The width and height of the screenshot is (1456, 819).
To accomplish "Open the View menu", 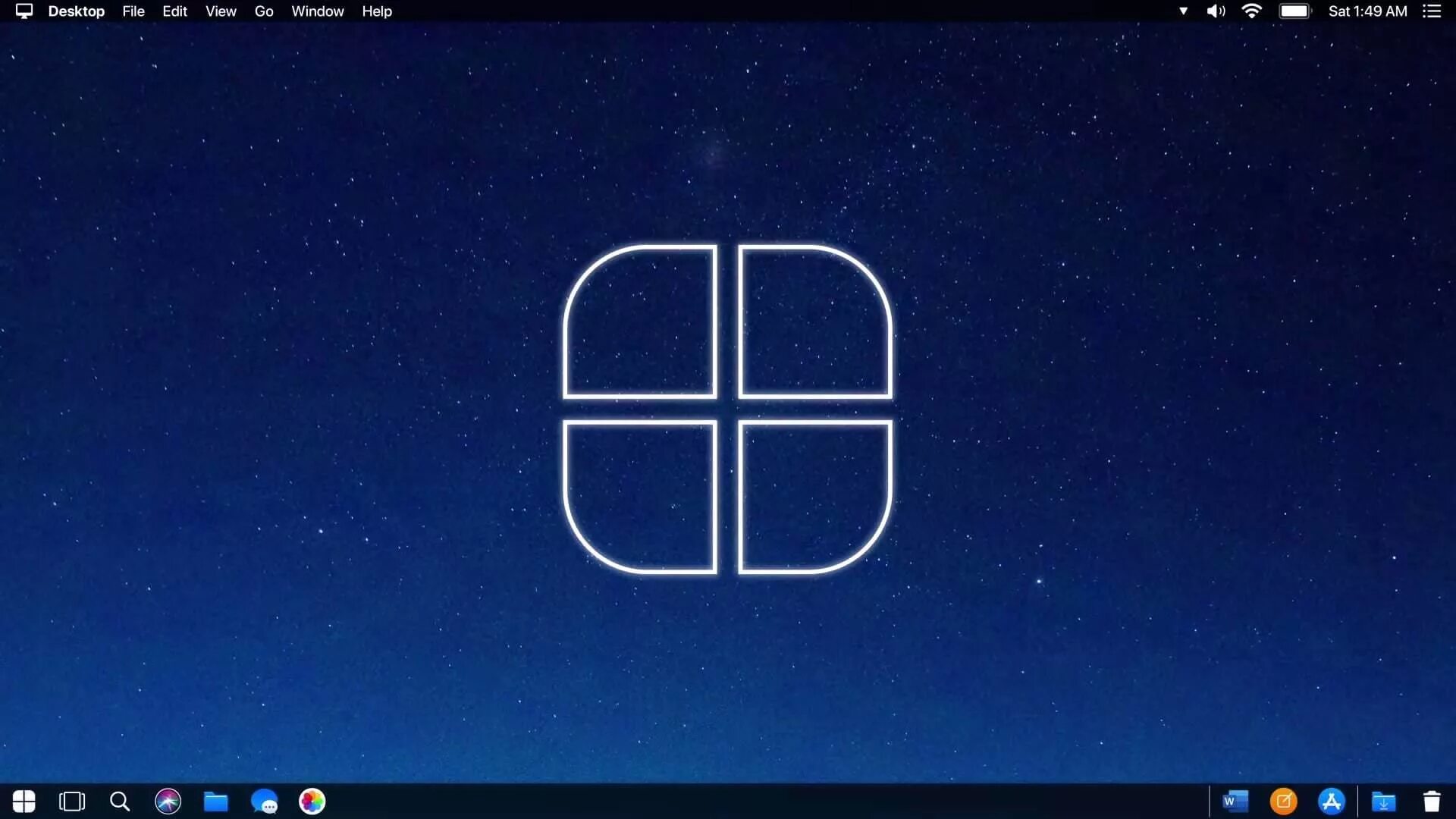I will click(221, 11).
